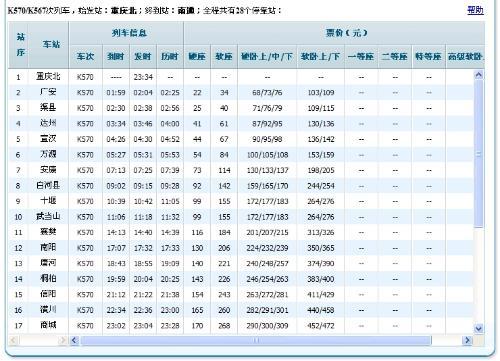Image resolution: width=500 pixels, height=361 pixels.
Task: Click the 车次 column header
Action: [85, 57]
